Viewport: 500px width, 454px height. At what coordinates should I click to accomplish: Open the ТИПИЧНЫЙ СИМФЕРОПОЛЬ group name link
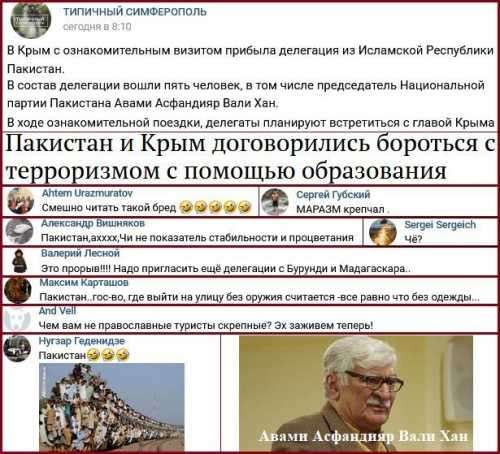(135, 12)
